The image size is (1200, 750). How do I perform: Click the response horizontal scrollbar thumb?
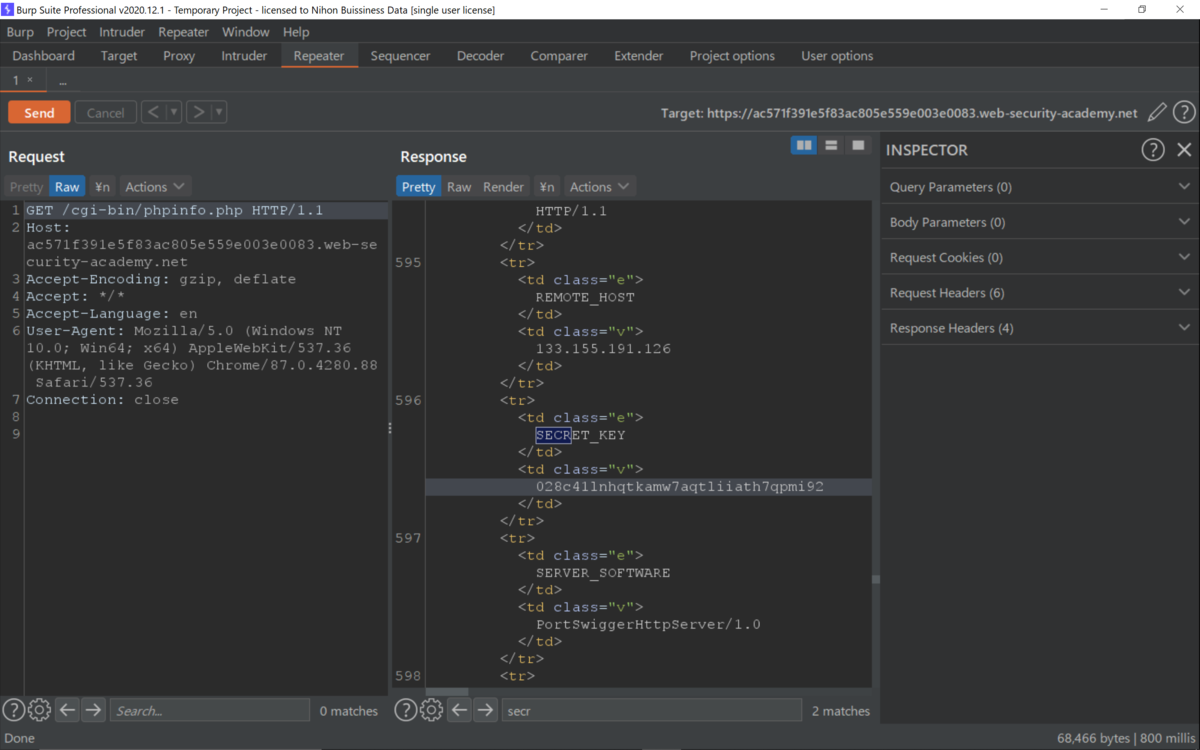pyautogui.click(x=447, y=692)
